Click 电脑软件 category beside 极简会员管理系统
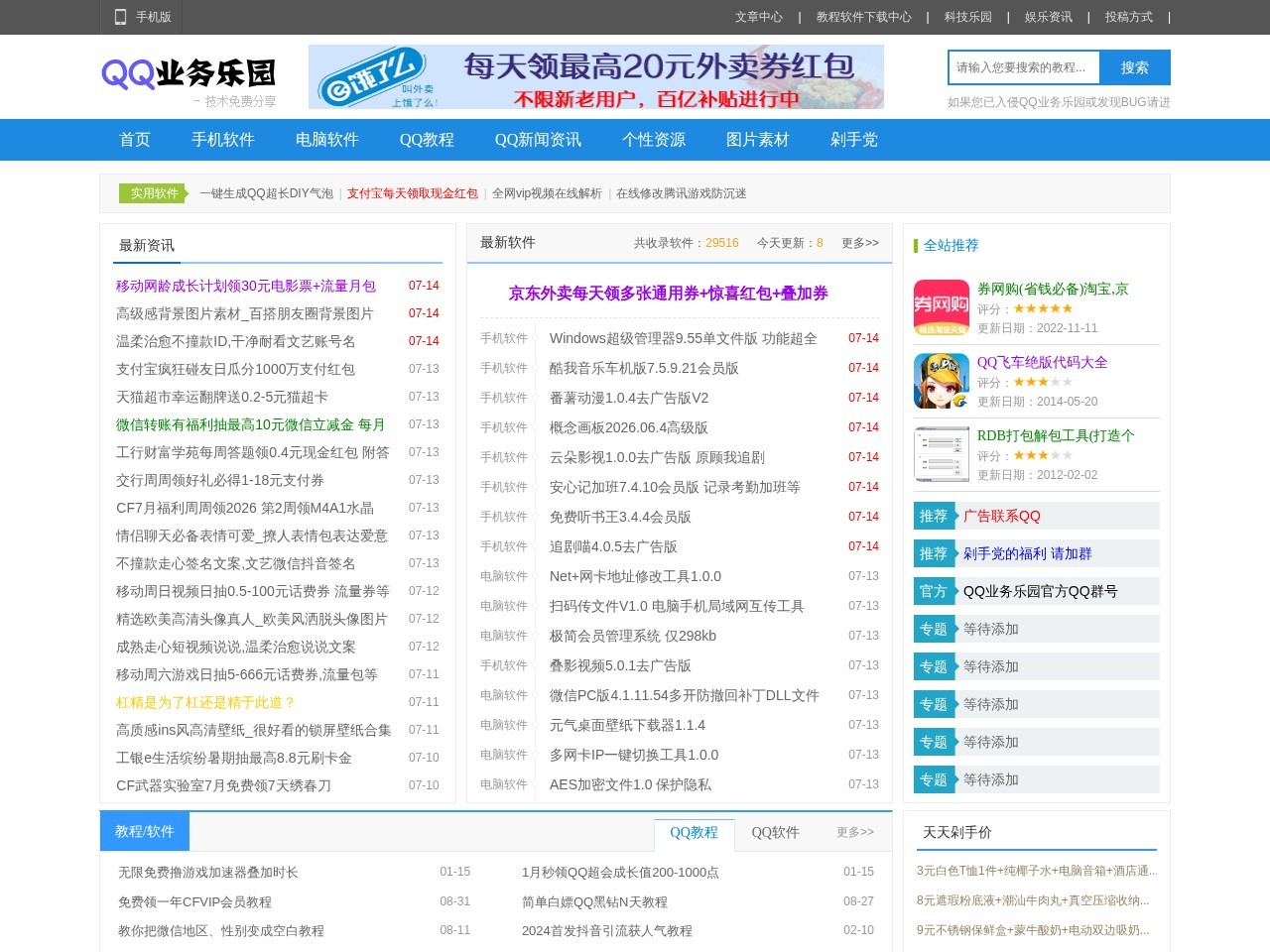Viewport: 1270px width, 952px height. coord(504,636)
